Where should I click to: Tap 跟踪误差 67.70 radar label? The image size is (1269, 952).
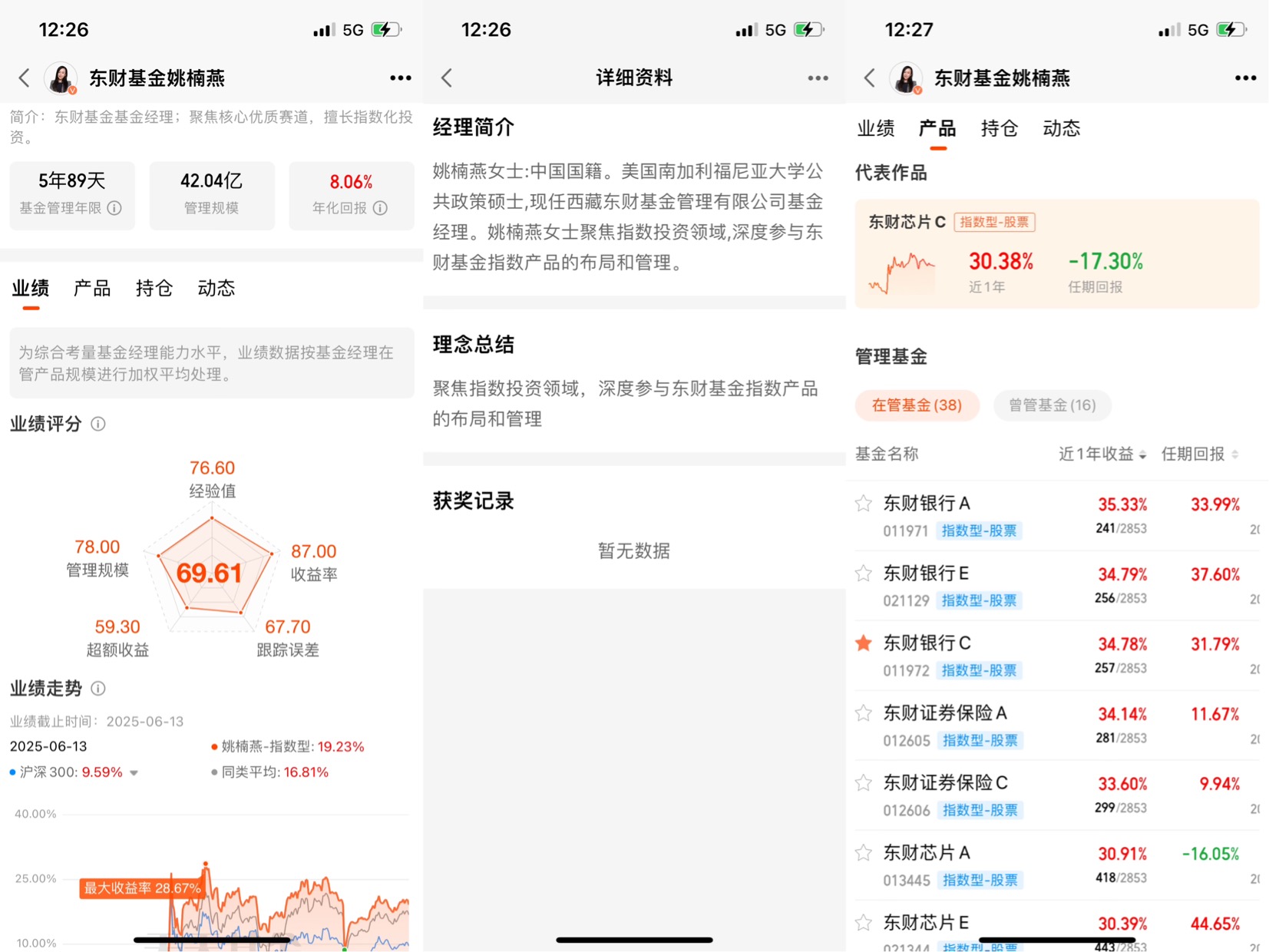288,638
